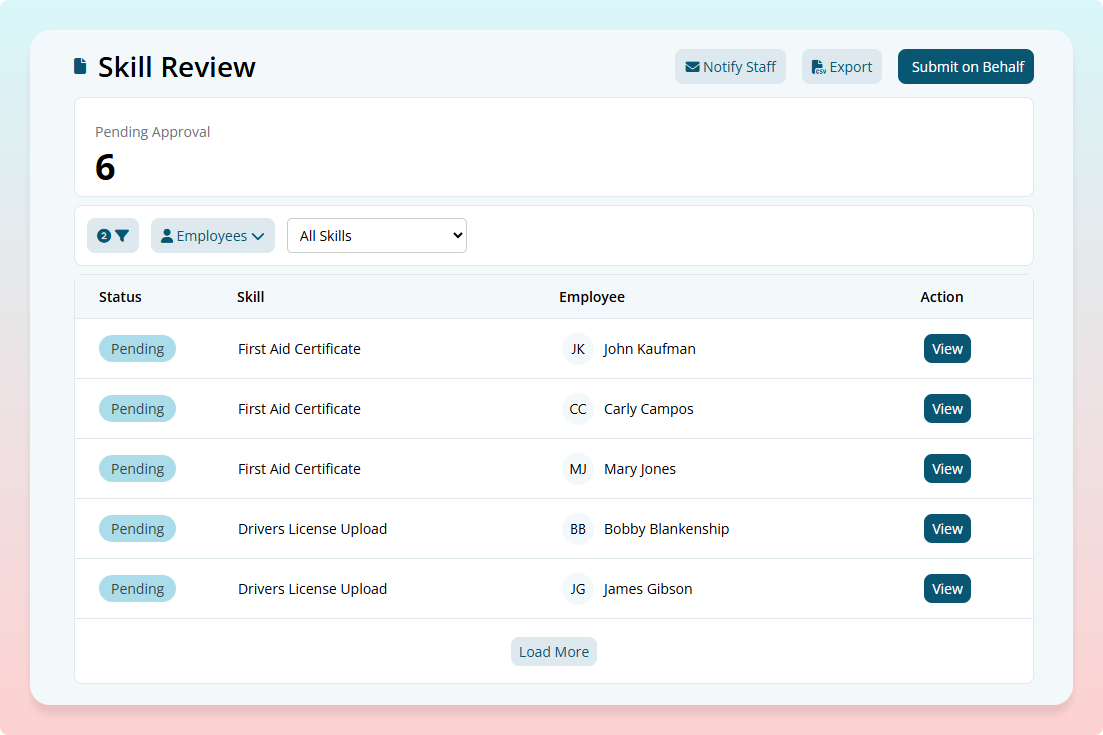Click the Pending badge on Mary Jones's row
The height and width of the screenshot is (735, 1103).
pos(137,468)
